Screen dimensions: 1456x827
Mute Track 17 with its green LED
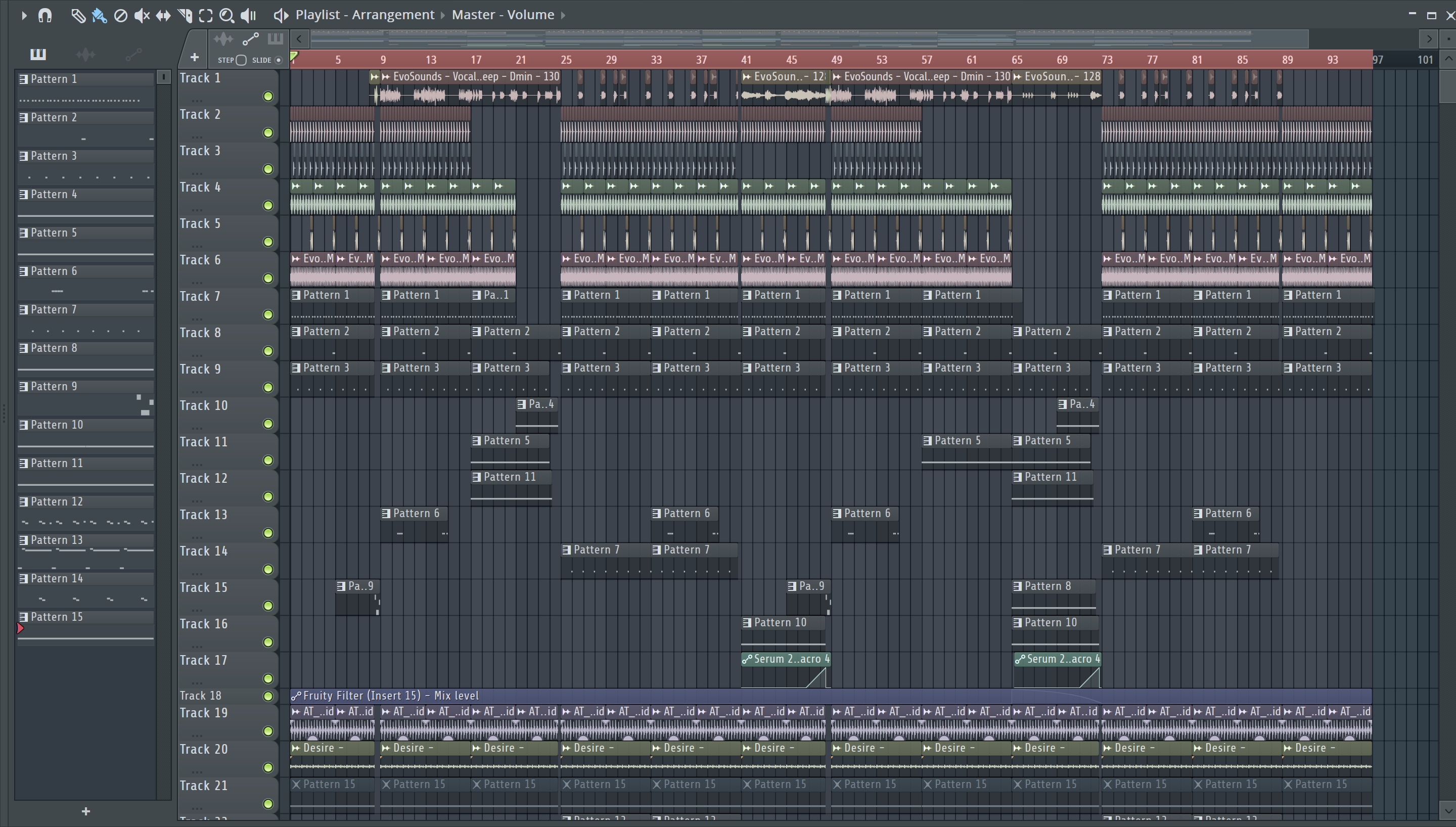[x=268, y=679]
